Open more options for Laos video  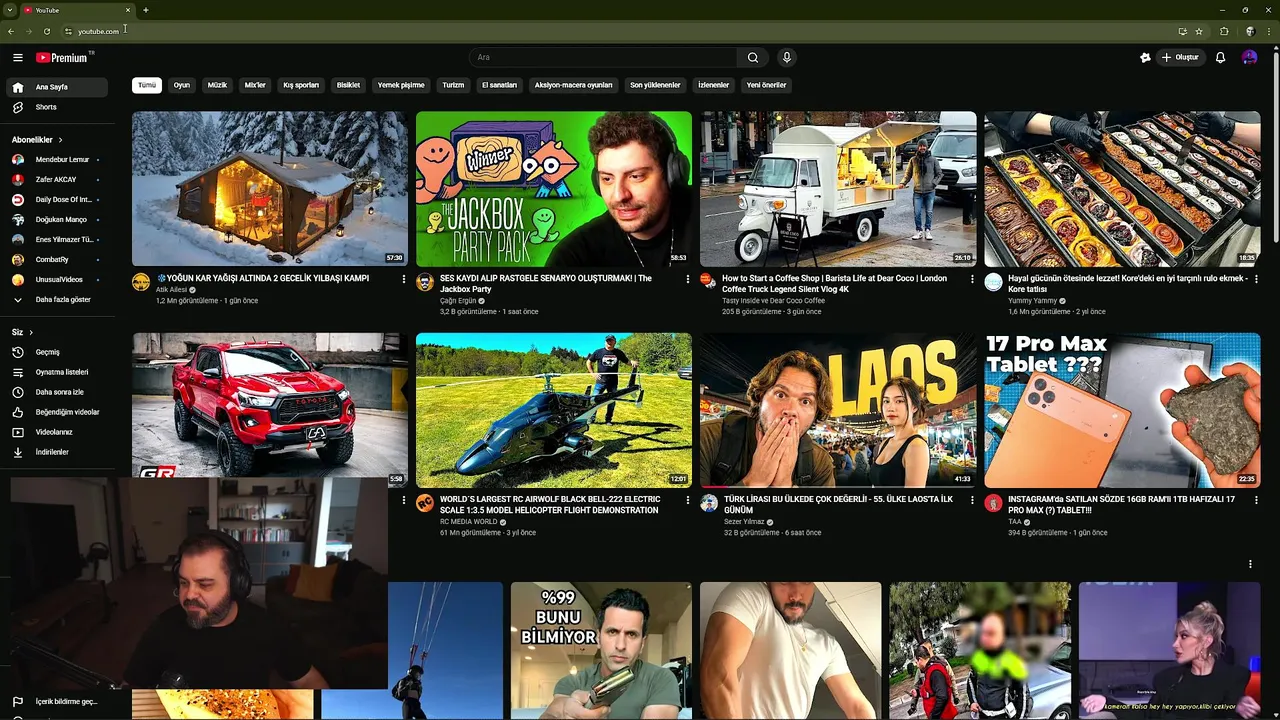pyautogui.click(x=972, y=500)
